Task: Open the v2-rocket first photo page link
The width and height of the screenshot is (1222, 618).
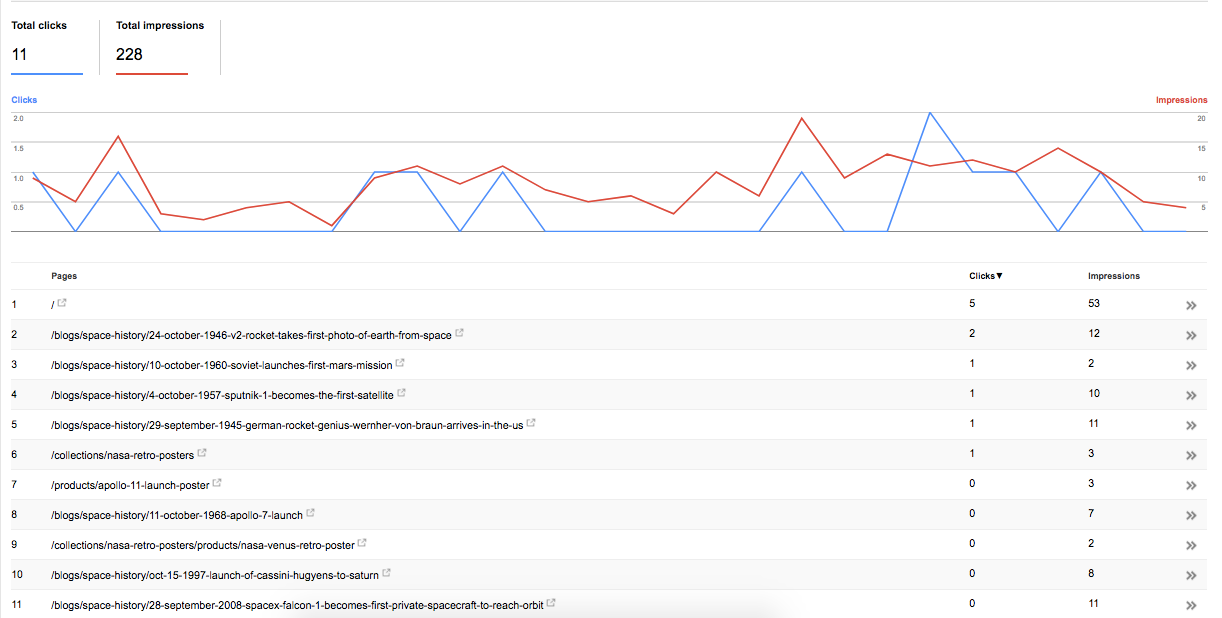Action: tap(251, 335)
